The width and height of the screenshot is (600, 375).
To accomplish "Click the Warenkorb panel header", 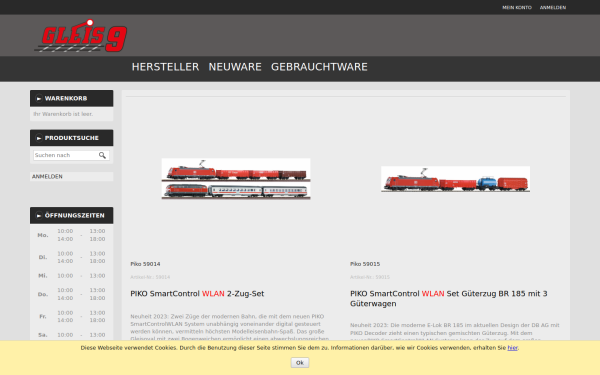I will point(72,98).
